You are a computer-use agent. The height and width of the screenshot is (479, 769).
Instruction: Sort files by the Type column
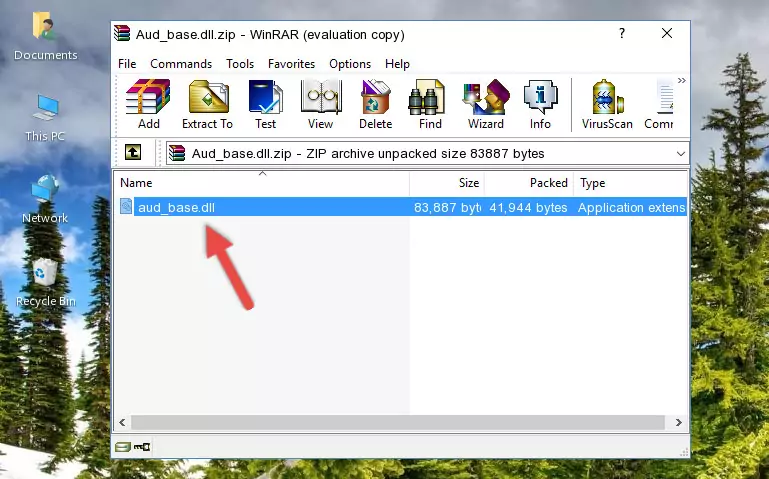coord(631,183)
